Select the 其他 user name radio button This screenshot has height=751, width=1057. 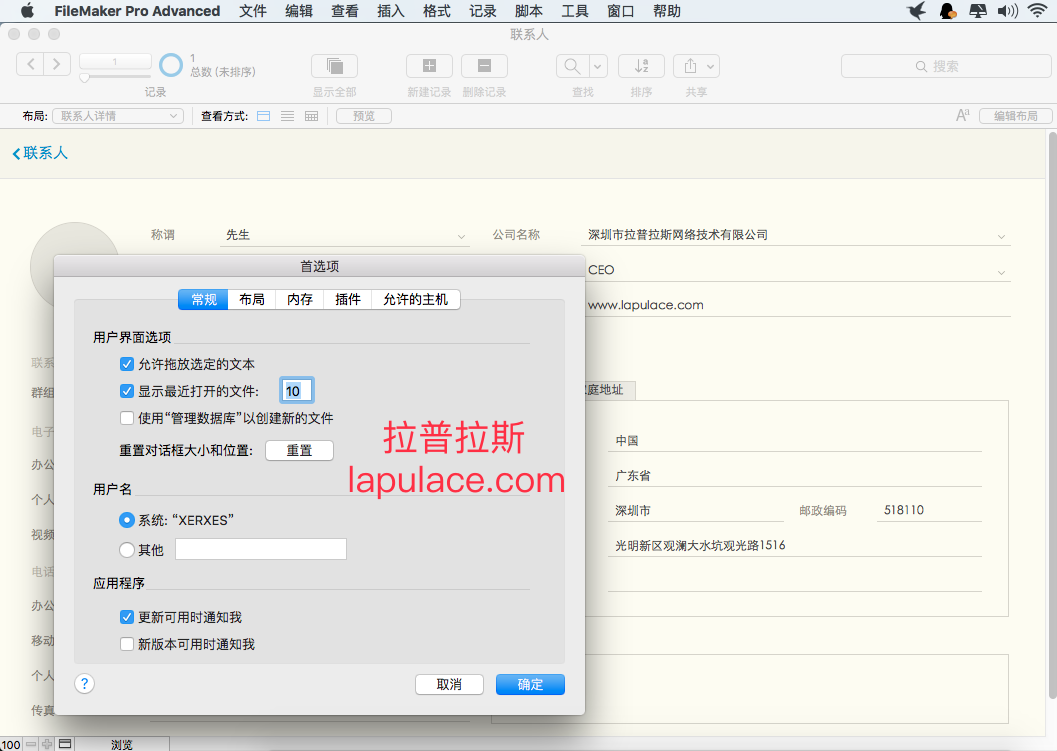[126, 549]
